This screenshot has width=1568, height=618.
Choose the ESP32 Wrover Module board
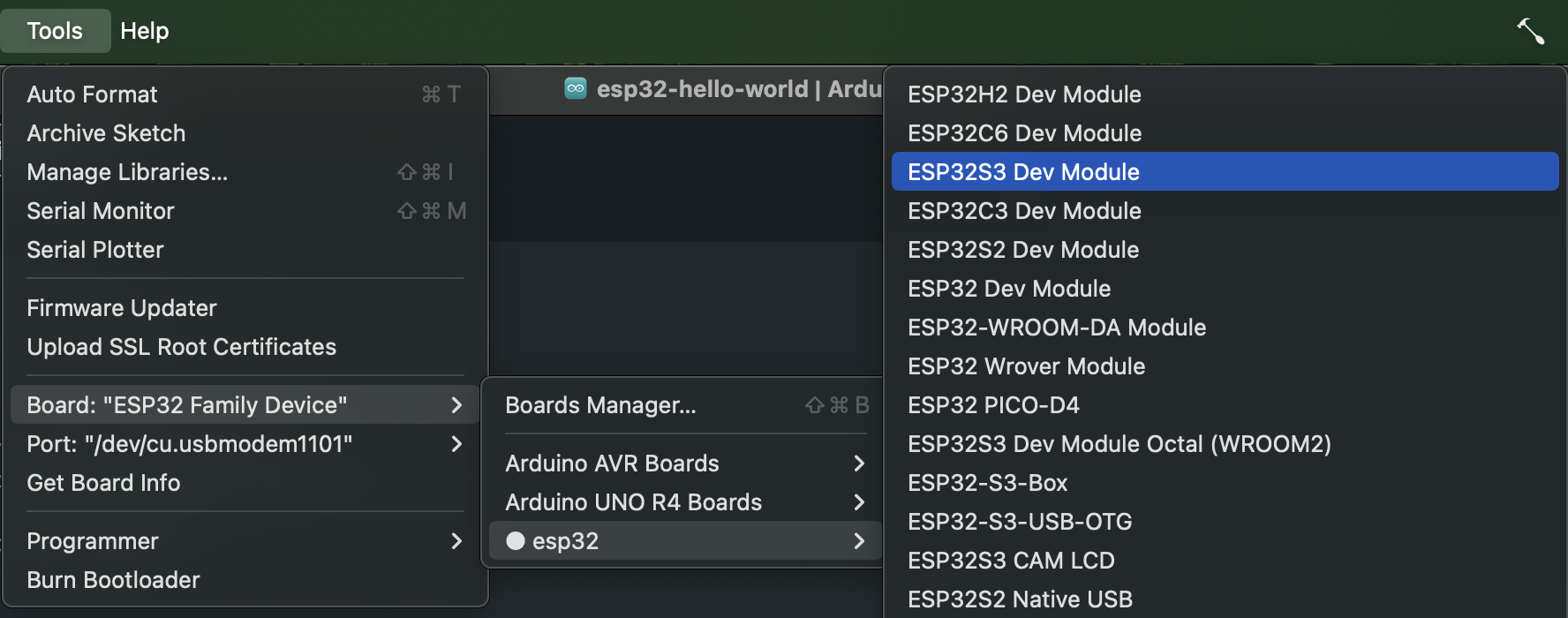[x=1225, y=366]
